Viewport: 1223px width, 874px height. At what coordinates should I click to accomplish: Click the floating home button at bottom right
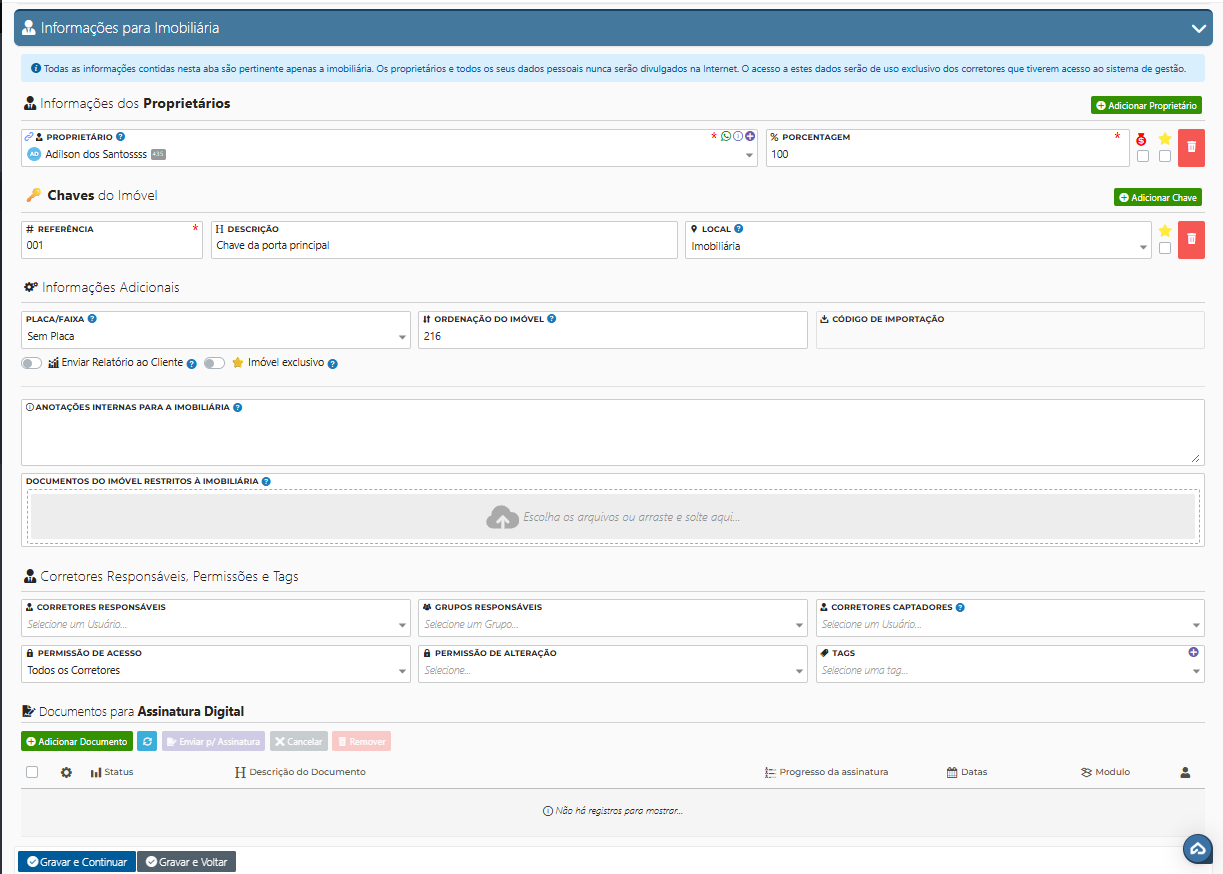[1197, 848]
